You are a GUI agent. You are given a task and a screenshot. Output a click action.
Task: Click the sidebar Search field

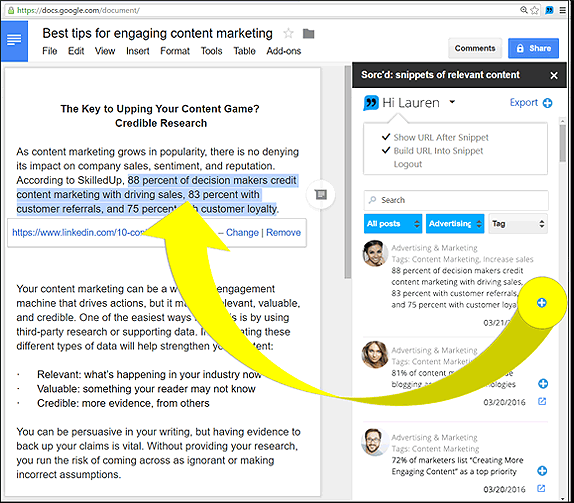(456, 200)
